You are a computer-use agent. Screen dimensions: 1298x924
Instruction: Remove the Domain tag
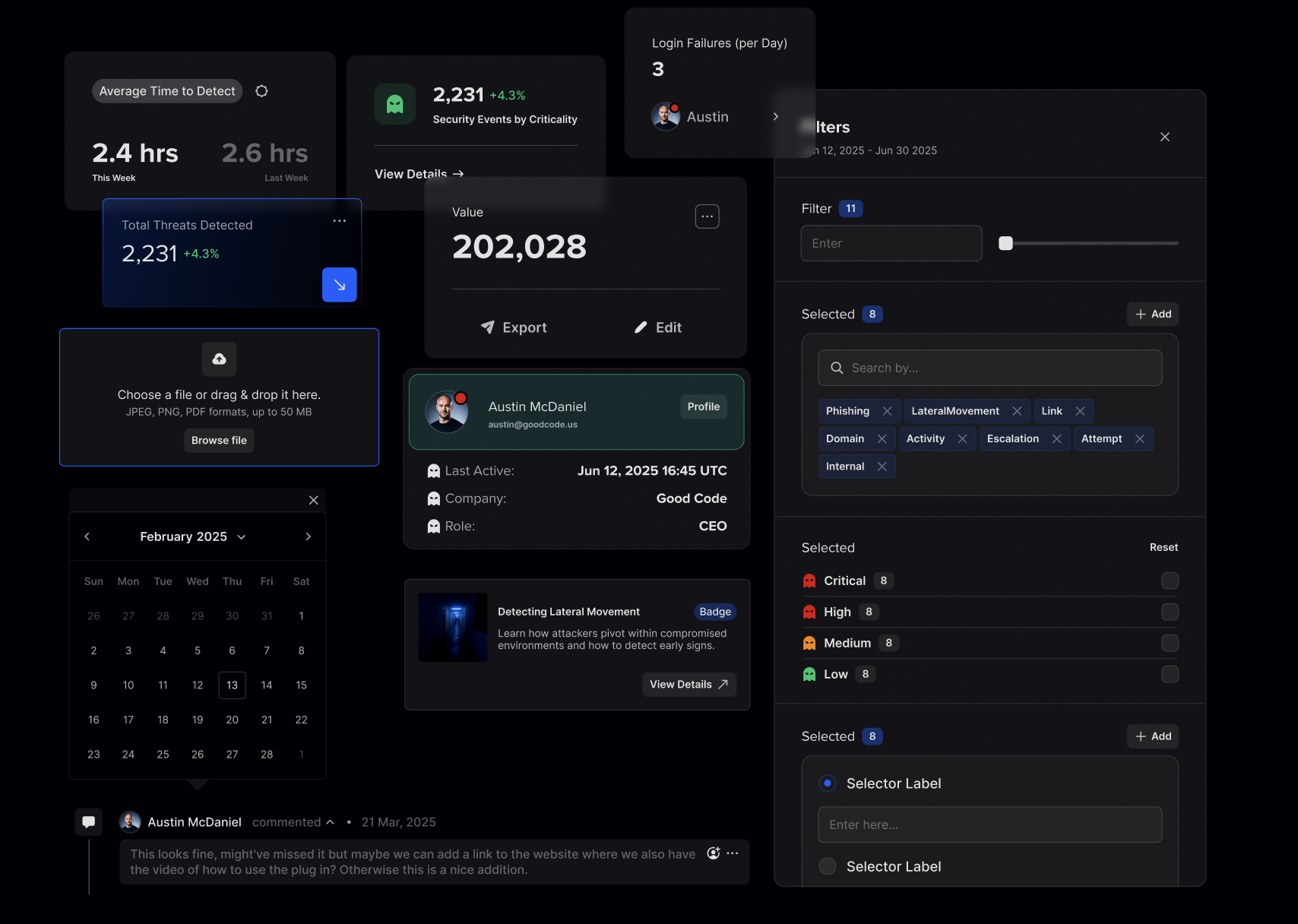(x=882, y=439)
